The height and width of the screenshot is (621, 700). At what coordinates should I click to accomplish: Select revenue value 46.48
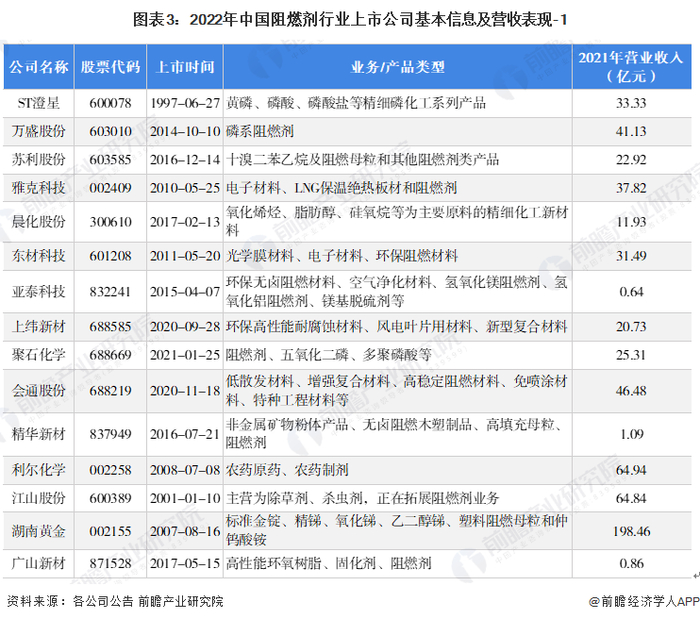(x=631, y=391)
